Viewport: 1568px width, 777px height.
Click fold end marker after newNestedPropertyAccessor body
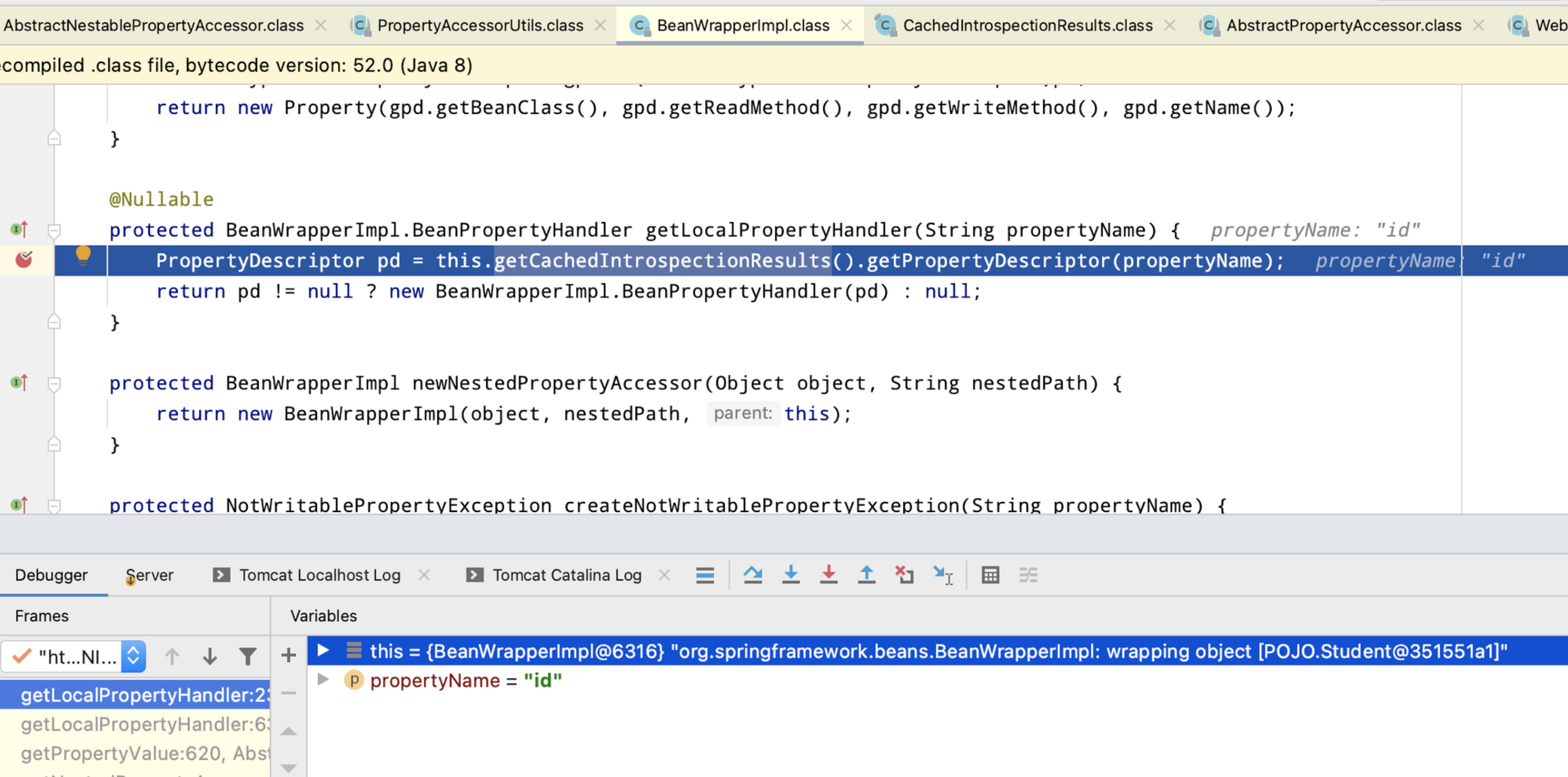pos(54,444)
